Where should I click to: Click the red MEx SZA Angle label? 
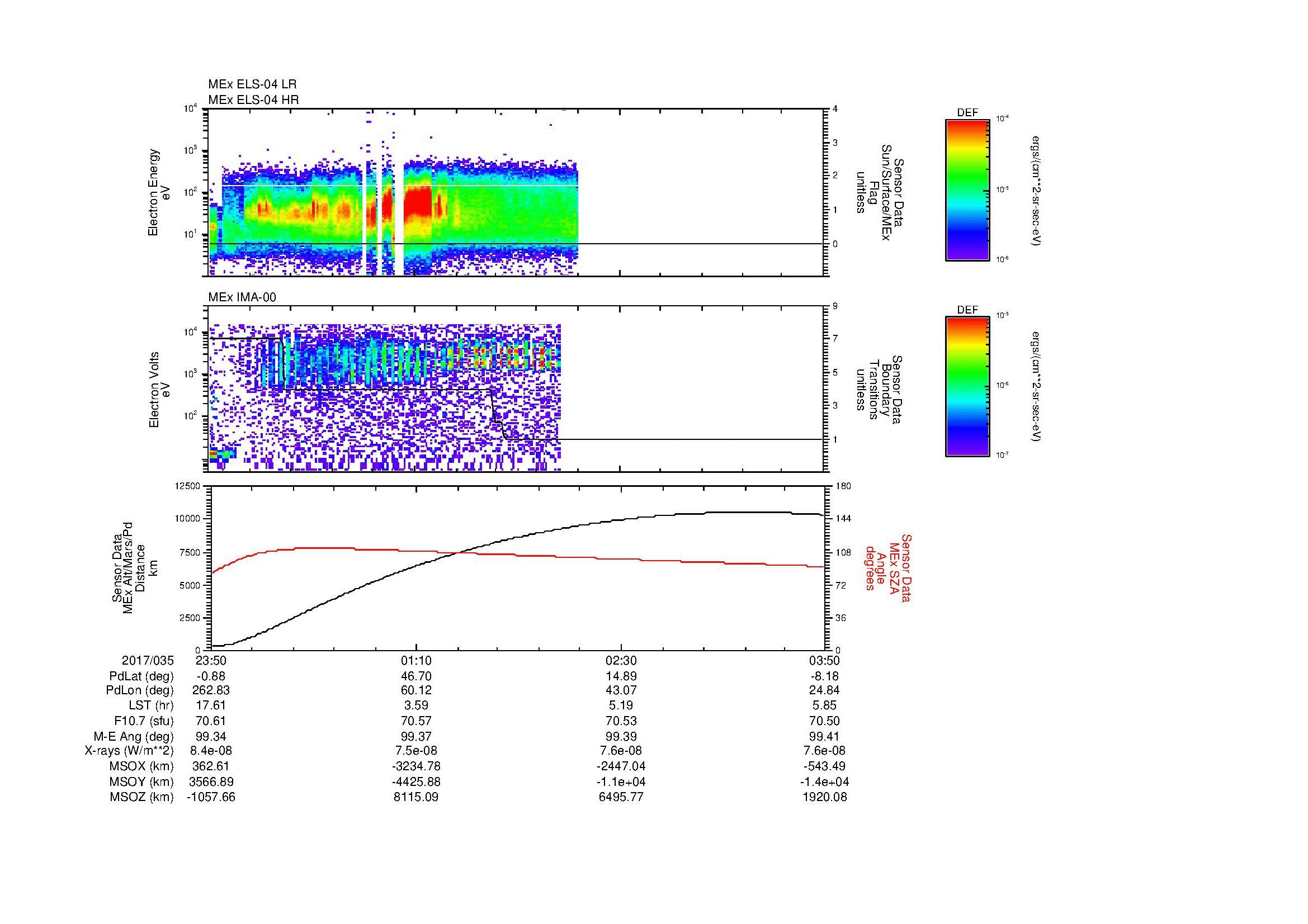[x=887, y=568]
